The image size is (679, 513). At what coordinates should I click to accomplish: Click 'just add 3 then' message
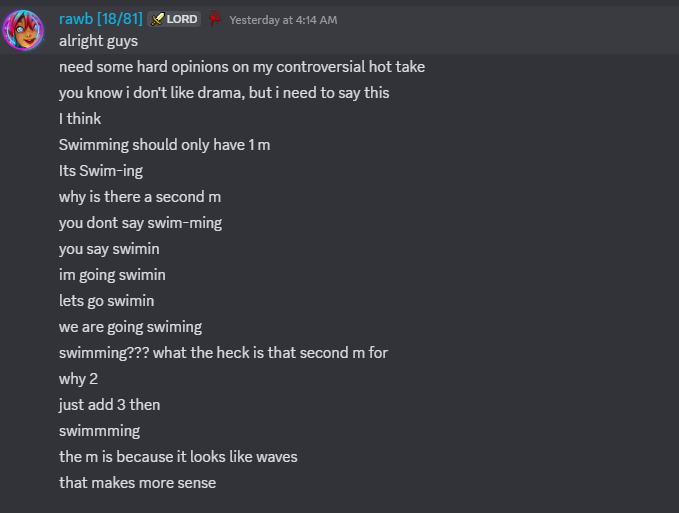click(x=110, y=405)
